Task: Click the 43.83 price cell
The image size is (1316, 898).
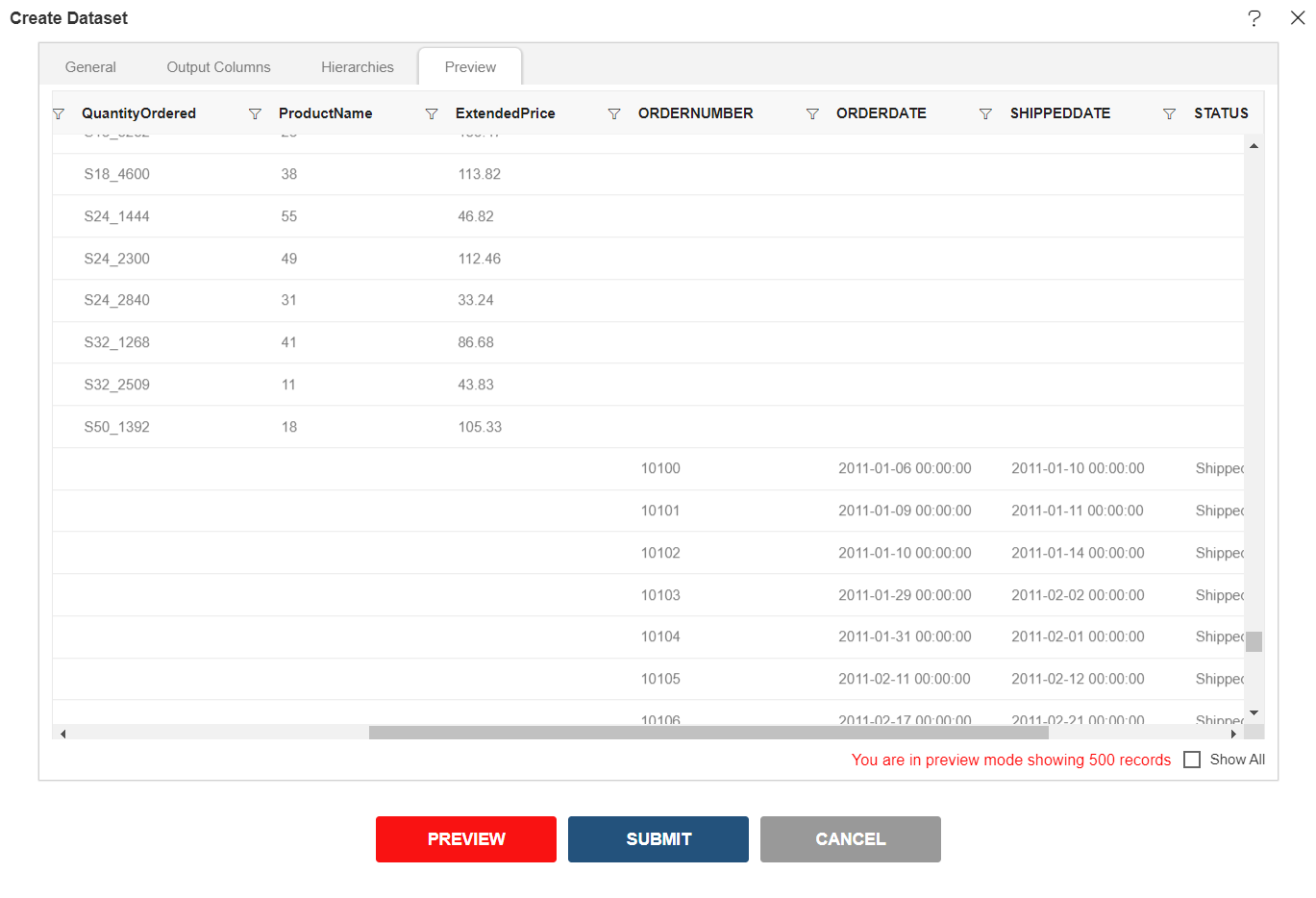Action: click(x=476, y=385)
